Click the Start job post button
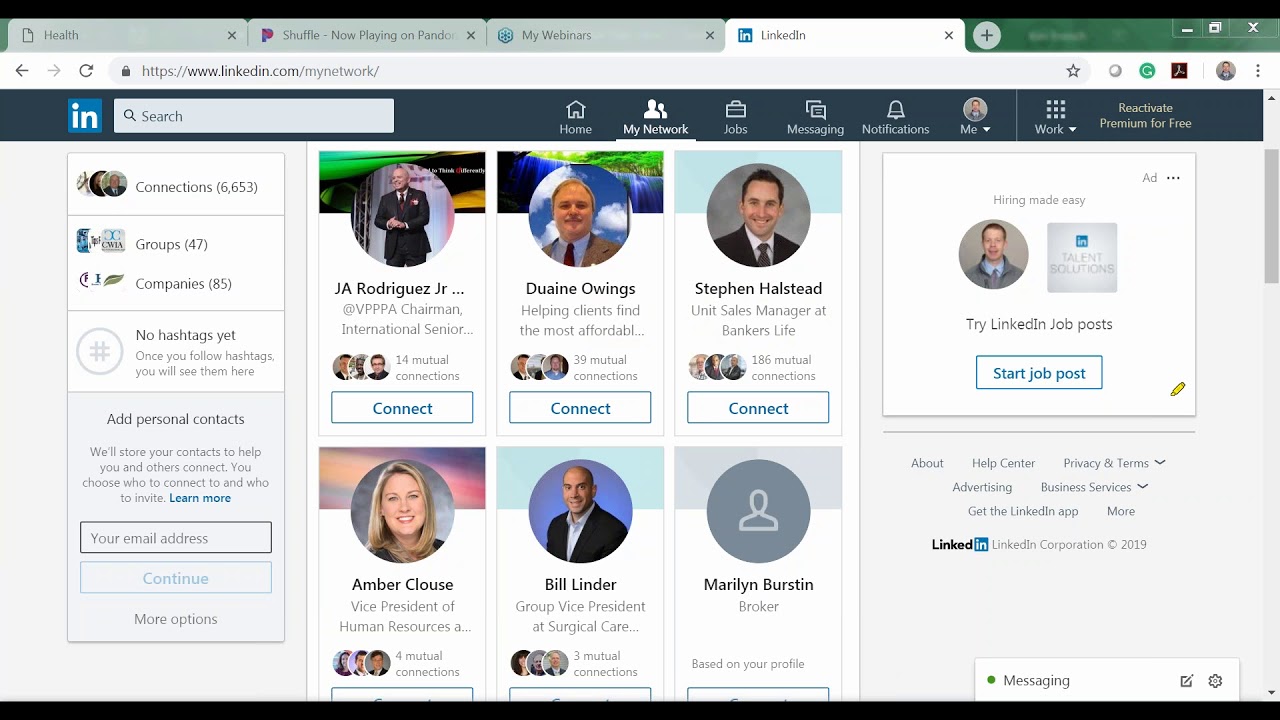The image size is (1280, 720). [1039, 373]
